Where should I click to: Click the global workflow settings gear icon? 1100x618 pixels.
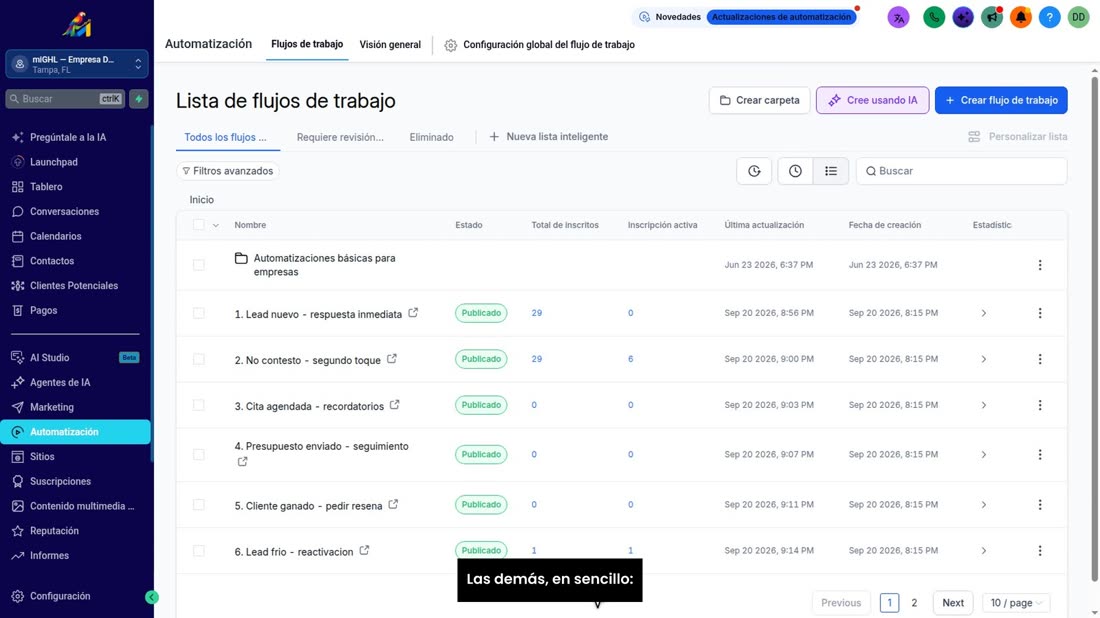pos(450,45)
